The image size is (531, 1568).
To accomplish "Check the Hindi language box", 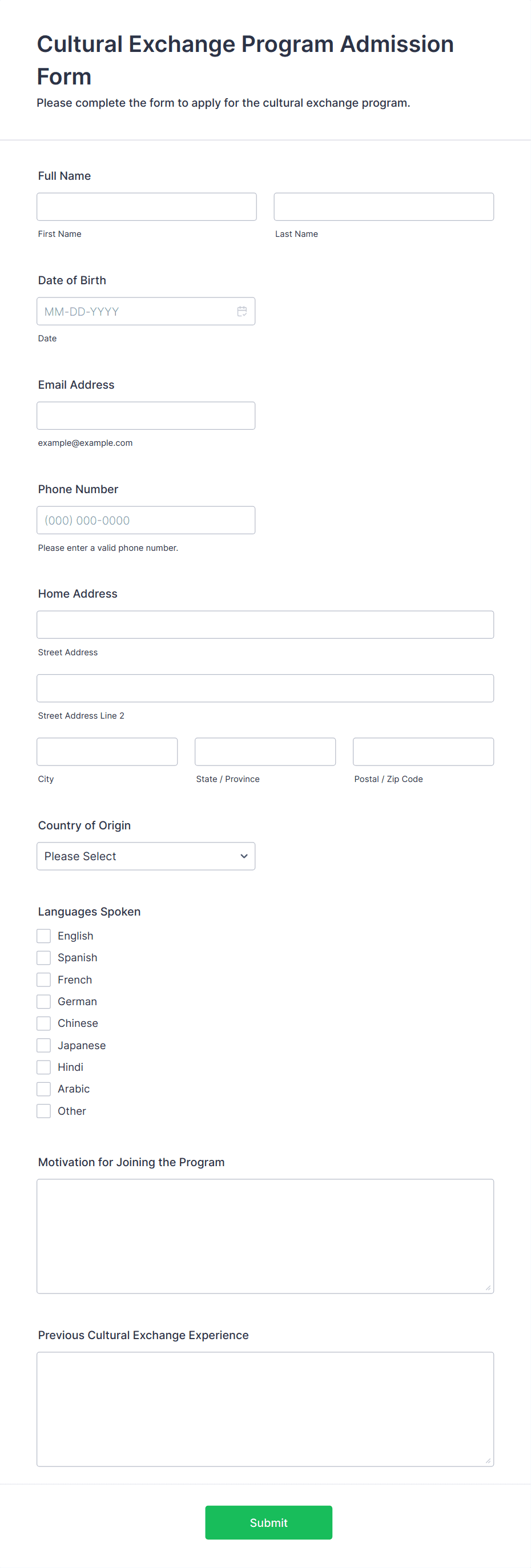I will pos(44,1067).
